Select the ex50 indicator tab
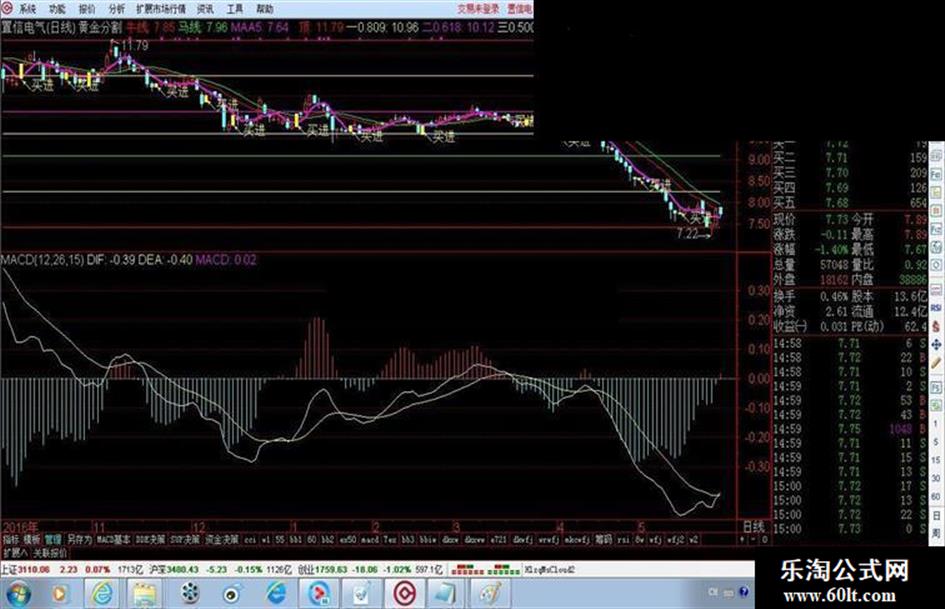Viewport: 945px width, 609px height. click(348, 540)
